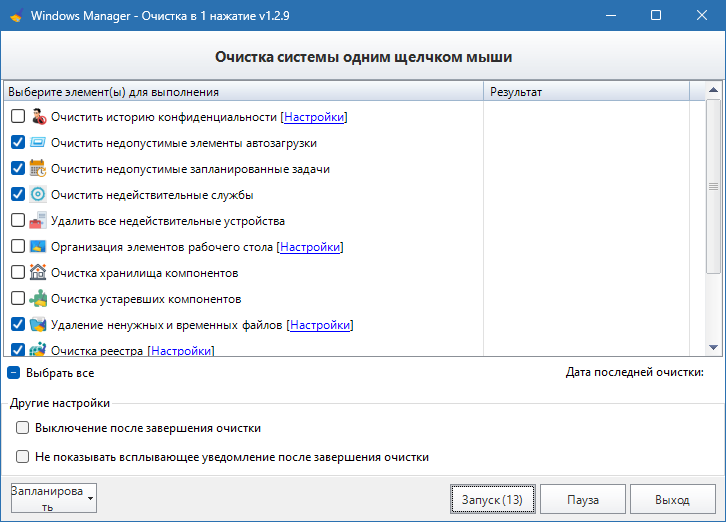Open Настройки link for privacy history
This screenshot has width=726, height=522.
coord(314,117)
